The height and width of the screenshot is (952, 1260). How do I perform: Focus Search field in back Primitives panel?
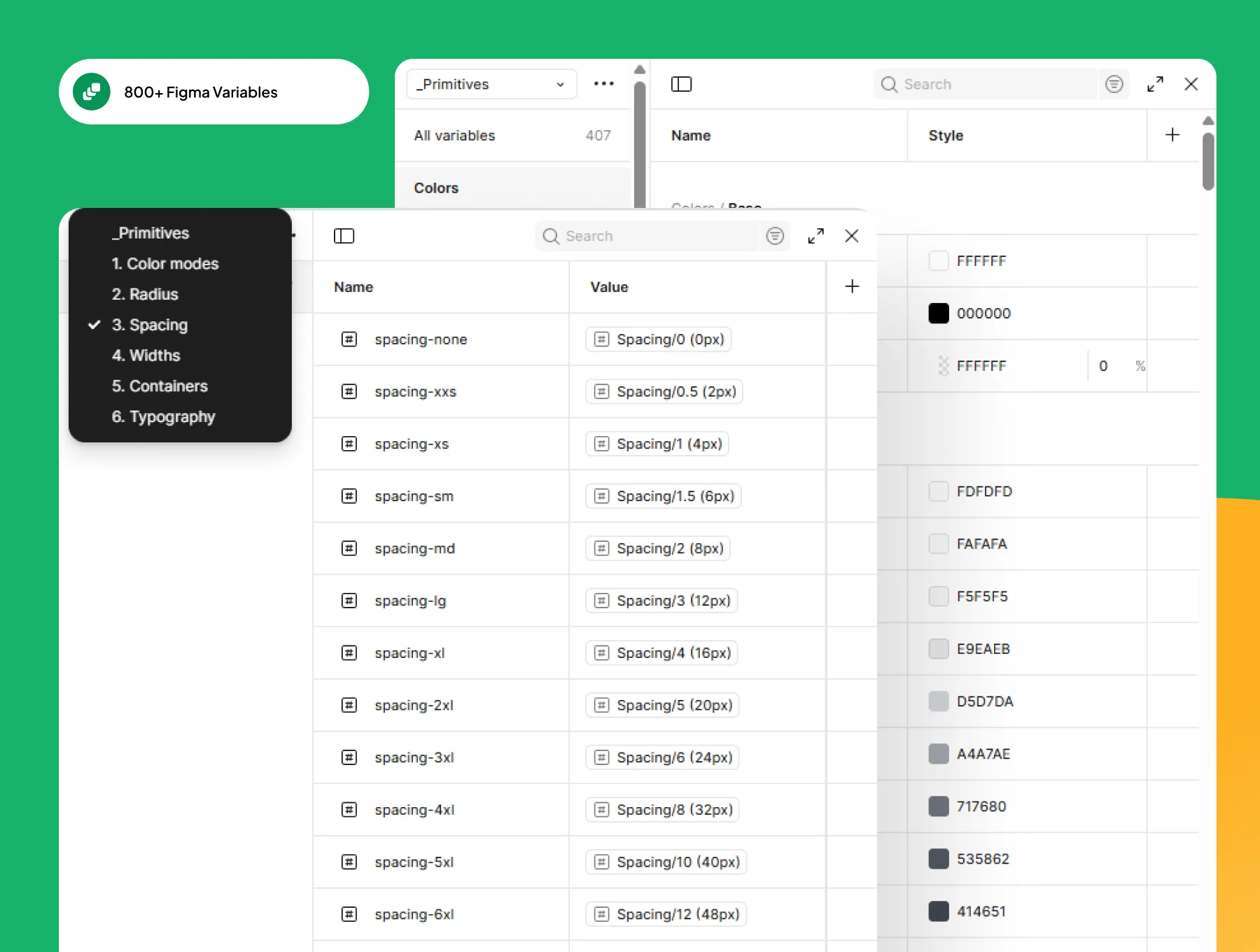tap(986, 84)
